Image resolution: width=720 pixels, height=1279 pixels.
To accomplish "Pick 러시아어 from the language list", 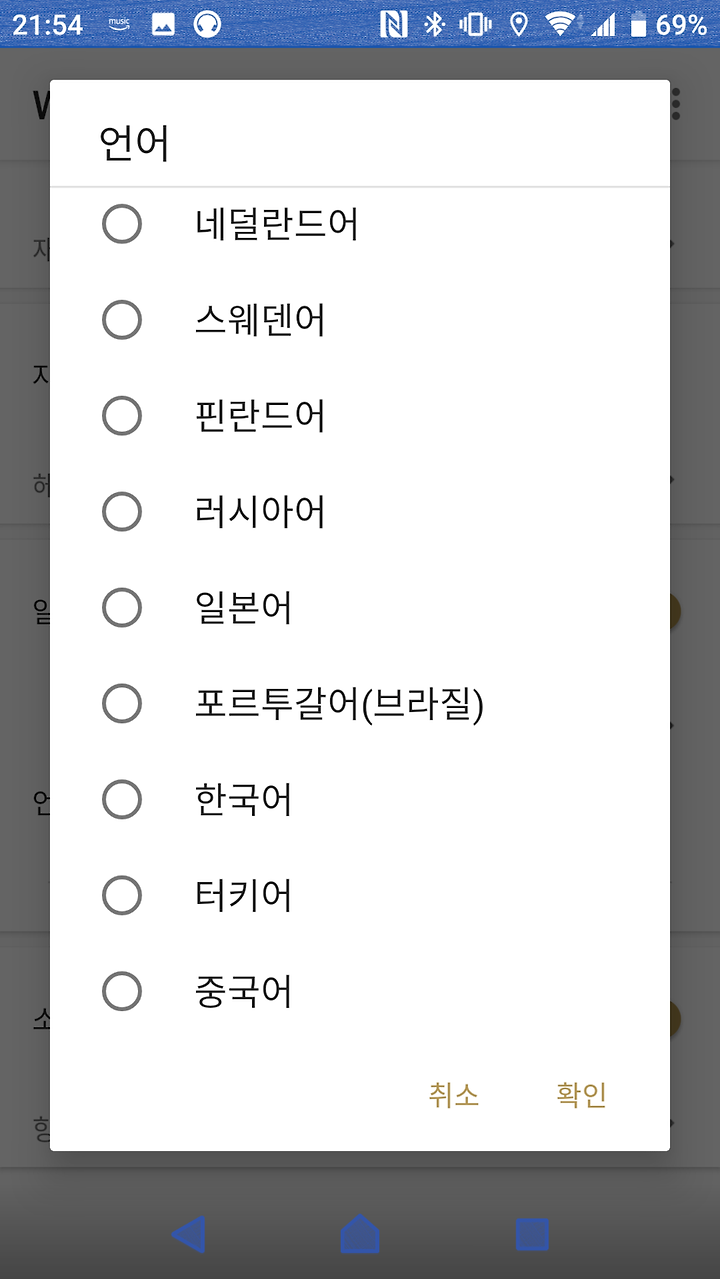I will (360, 512).
